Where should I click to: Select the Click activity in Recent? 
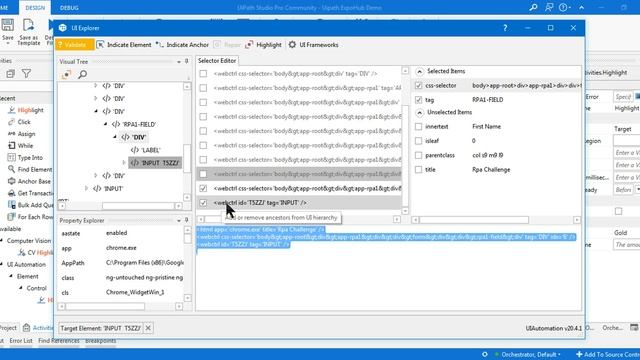(19, 122)
